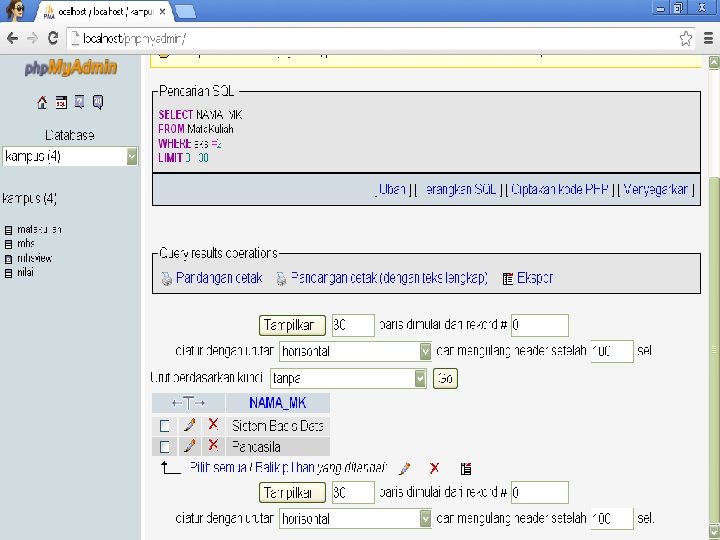Viewport: 720px width, 540px height.
Task: Open the kampus (4) database dropdown
Action: point(70,157)
